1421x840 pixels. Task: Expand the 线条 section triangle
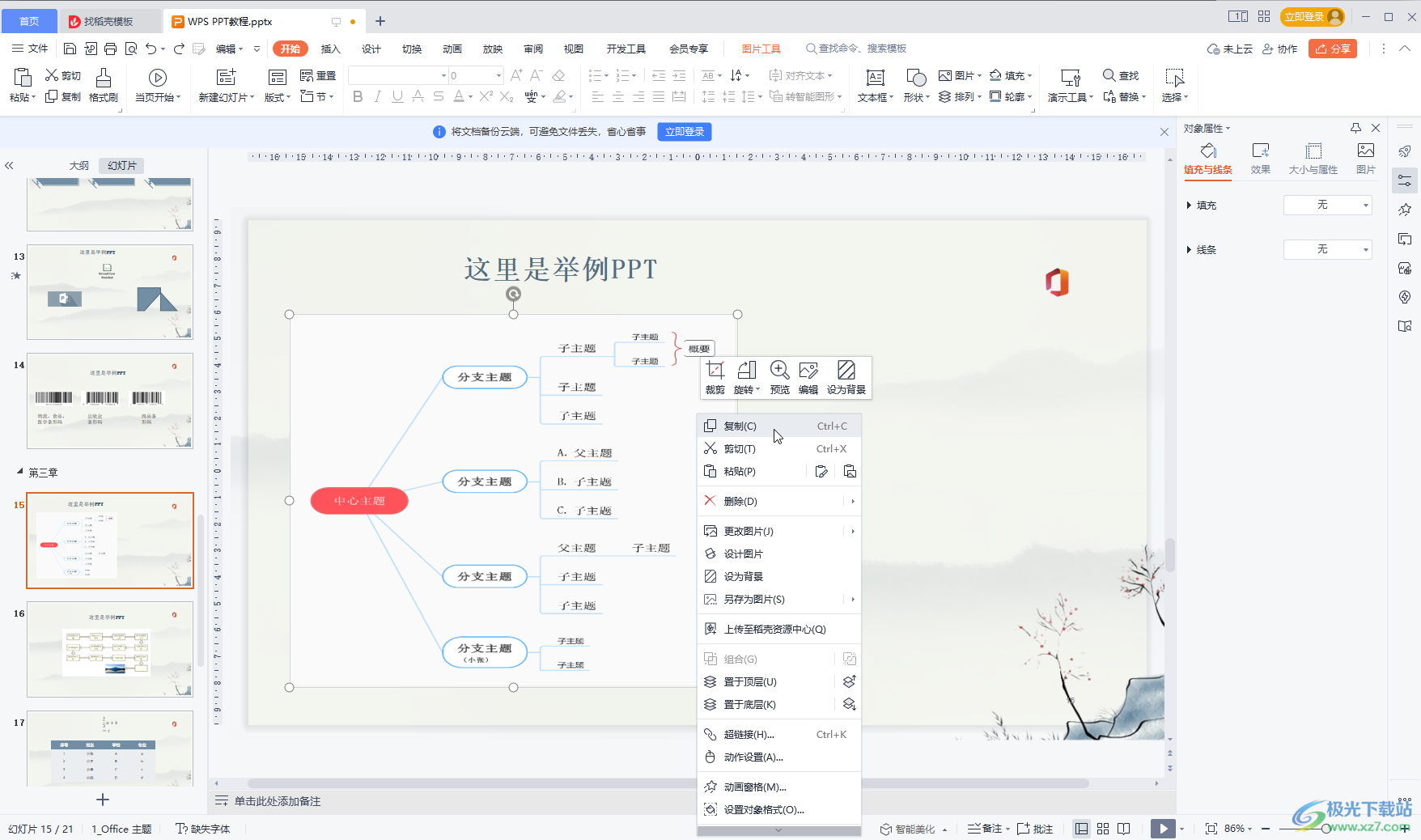click(1189, 250)
